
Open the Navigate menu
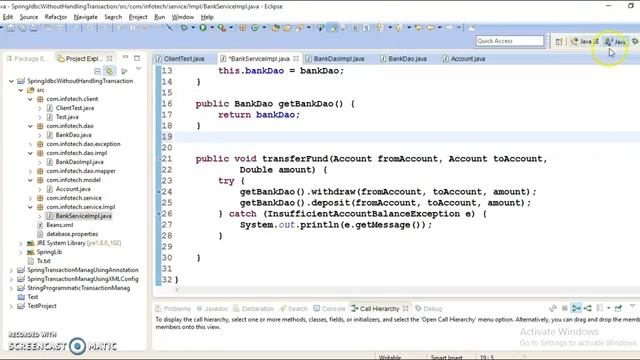click(85, 17)
